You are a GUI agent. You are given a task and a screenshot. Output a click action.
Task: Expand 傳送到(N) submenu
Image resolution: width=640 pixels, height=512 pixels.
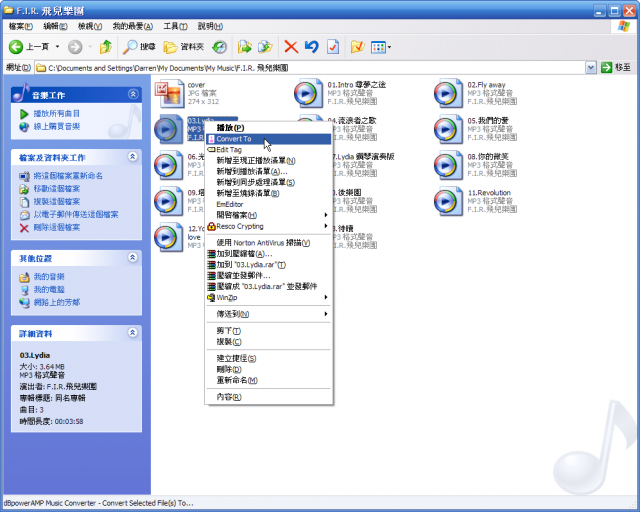point(269,314)
